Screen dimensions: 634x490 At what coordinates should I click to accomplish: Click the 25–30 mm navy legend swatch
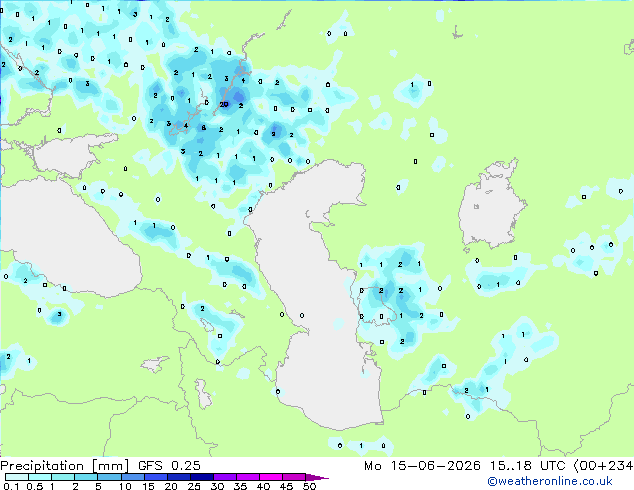coord(201,477)
